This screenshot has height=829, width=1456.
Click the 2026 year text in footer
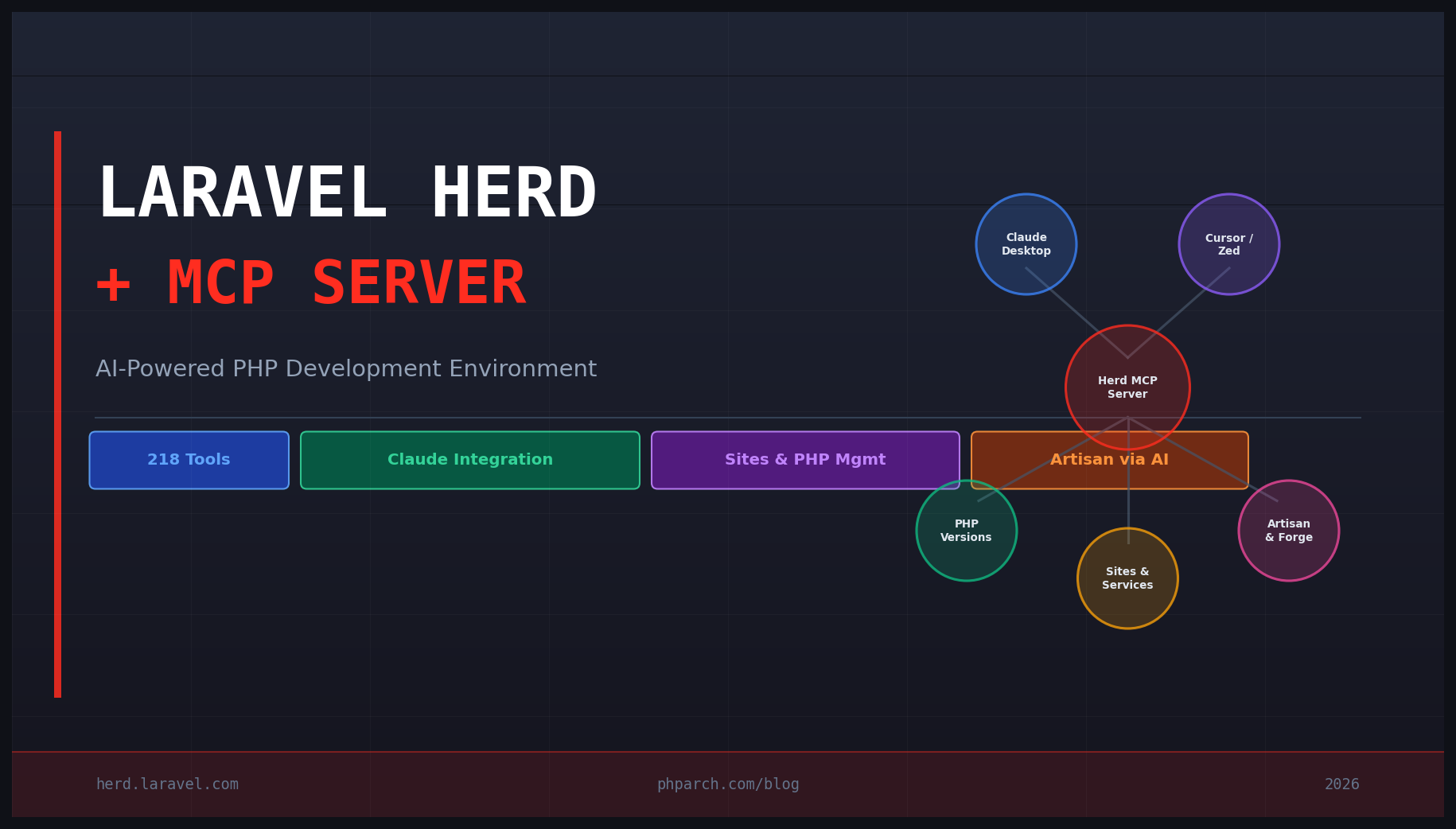point(1342,784)
